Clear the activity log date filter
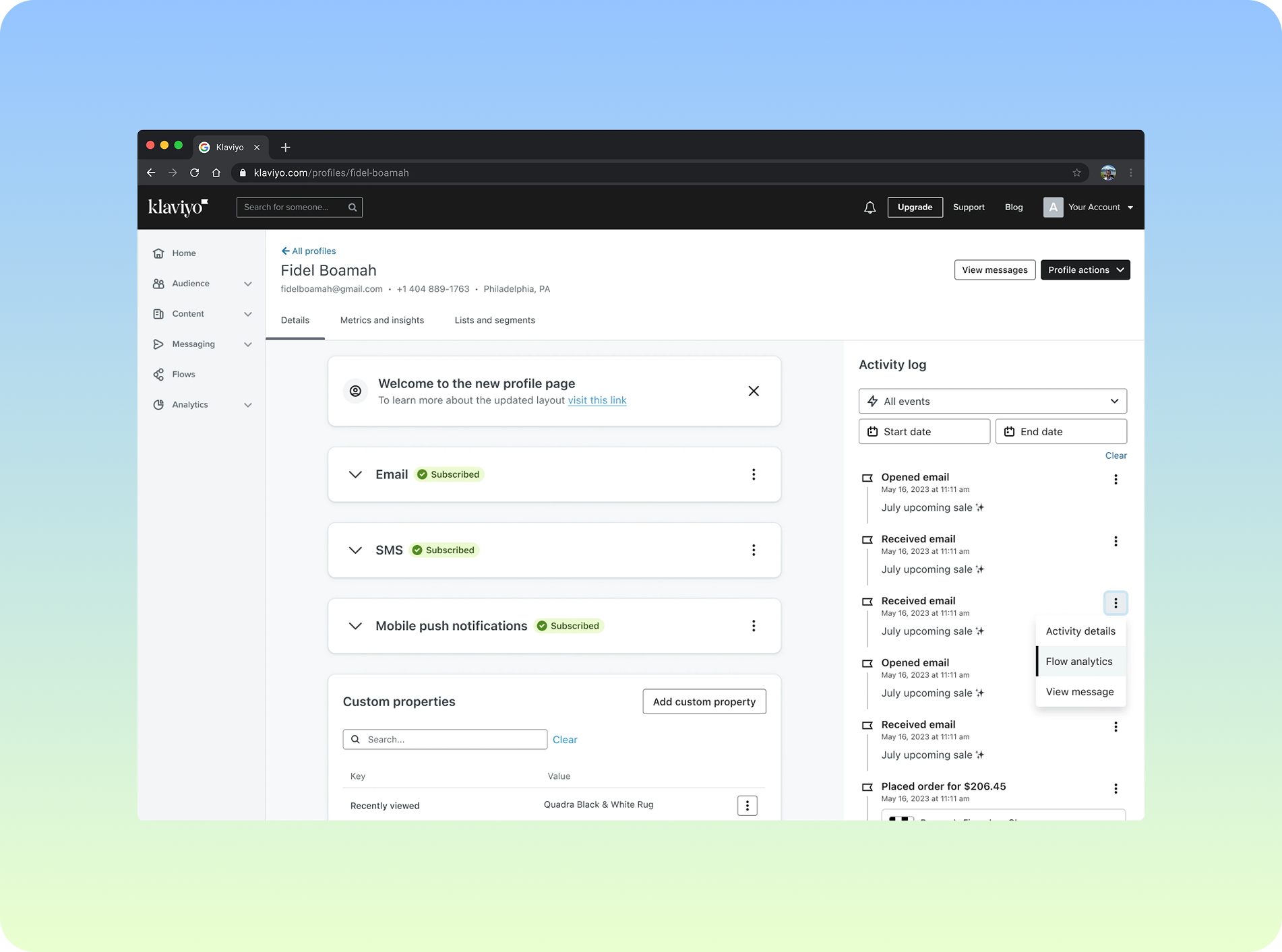The height and width of the screenshot is (952, 1282). pos(1116,455)
